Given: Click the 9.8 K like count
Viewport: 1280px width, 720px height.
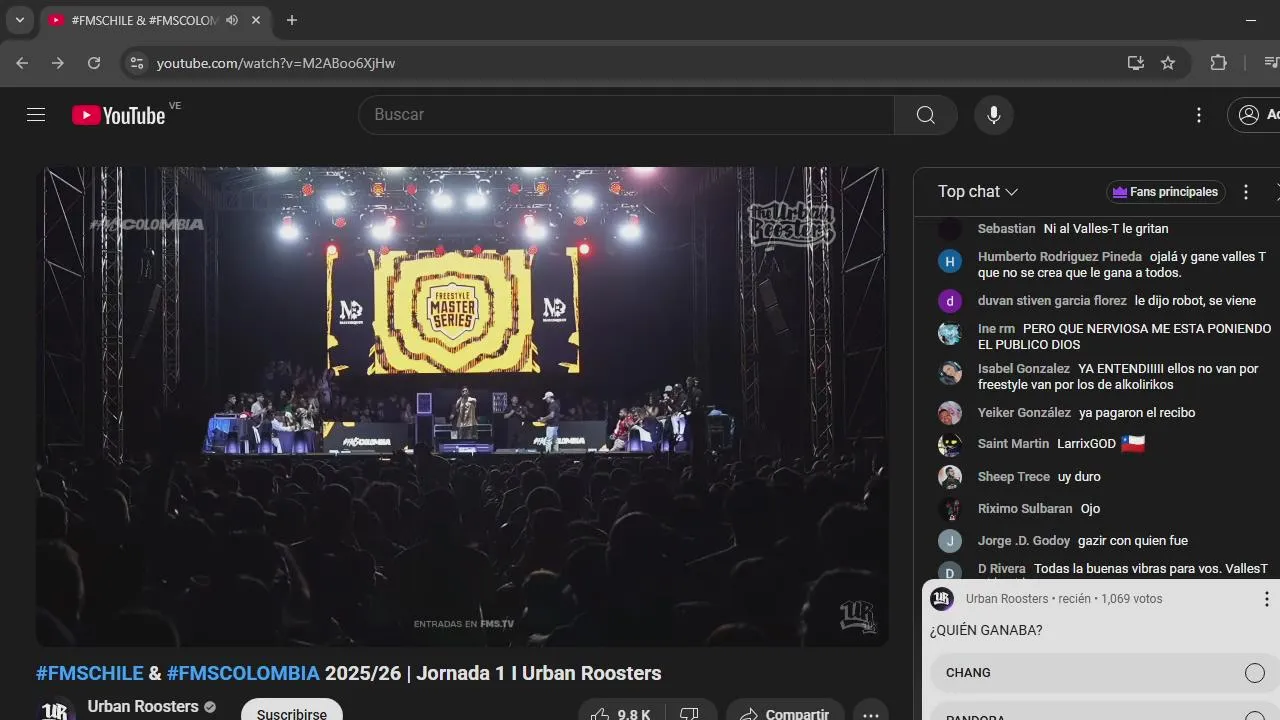Looking at the screenshot, I should pos(634,715).
